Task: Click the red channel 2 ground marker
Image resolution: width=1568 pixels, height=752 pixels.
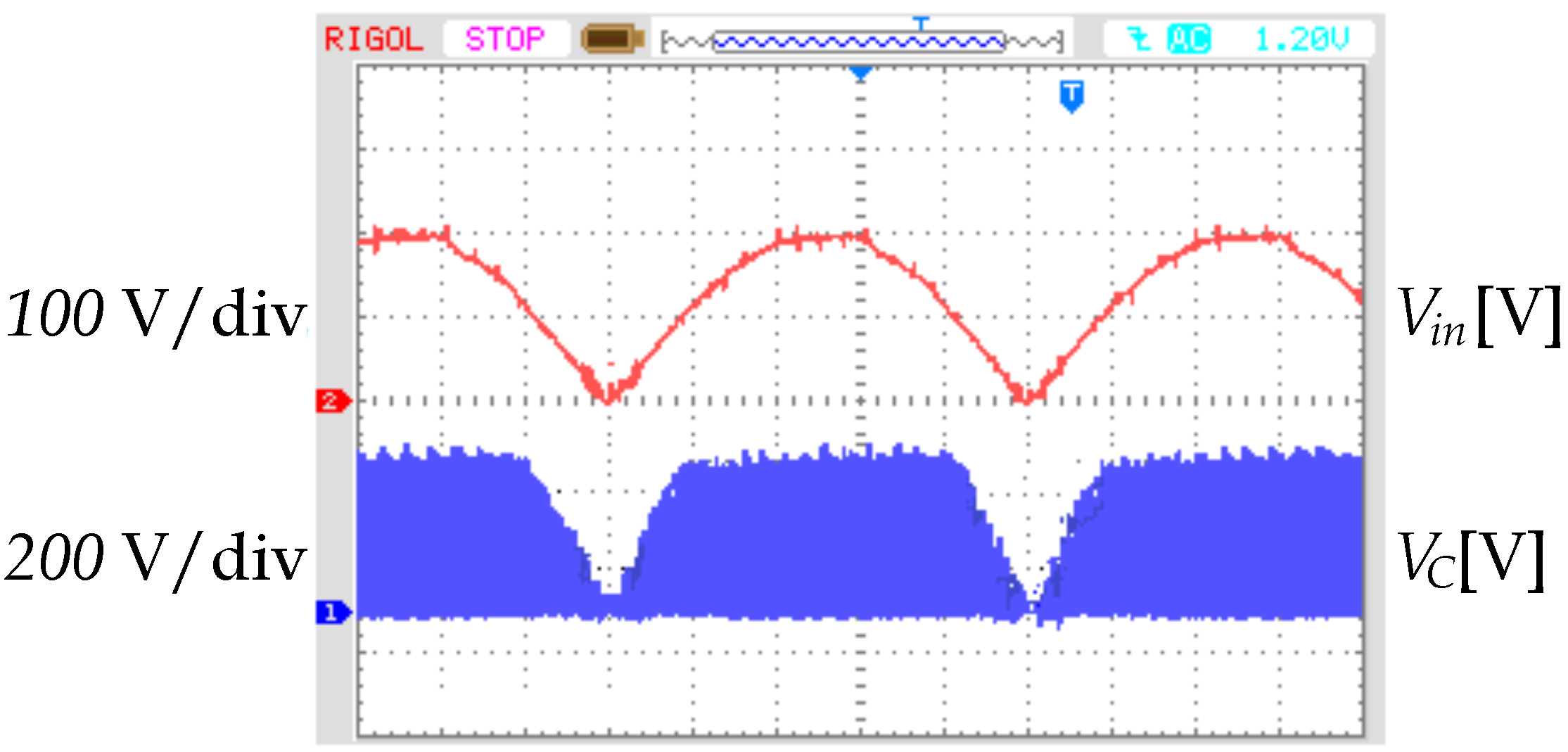Action: pyautogui.click(x=336, y=400)
